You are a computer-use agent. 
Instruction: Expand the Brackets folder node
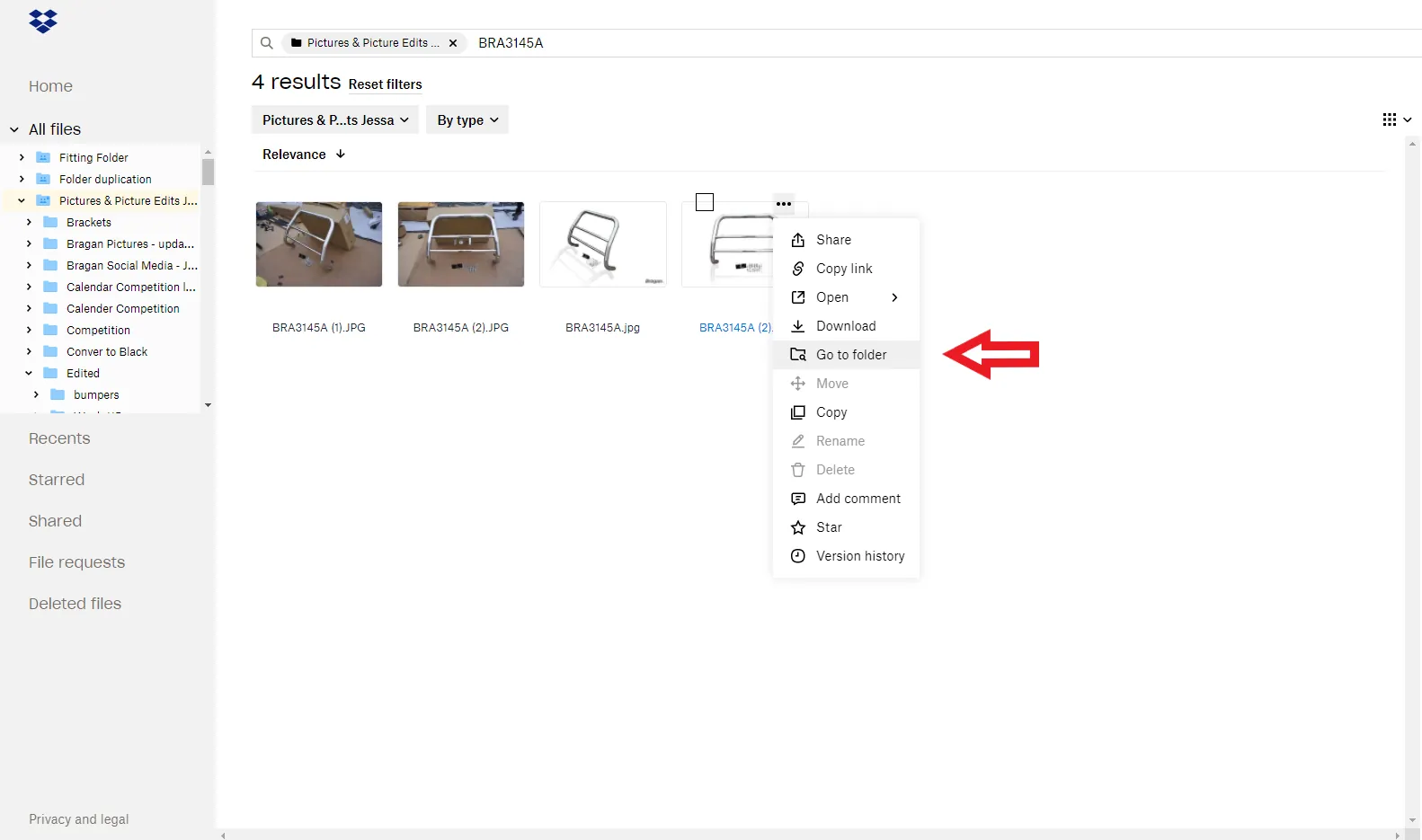pyautogui.click(x=29, y=222)
